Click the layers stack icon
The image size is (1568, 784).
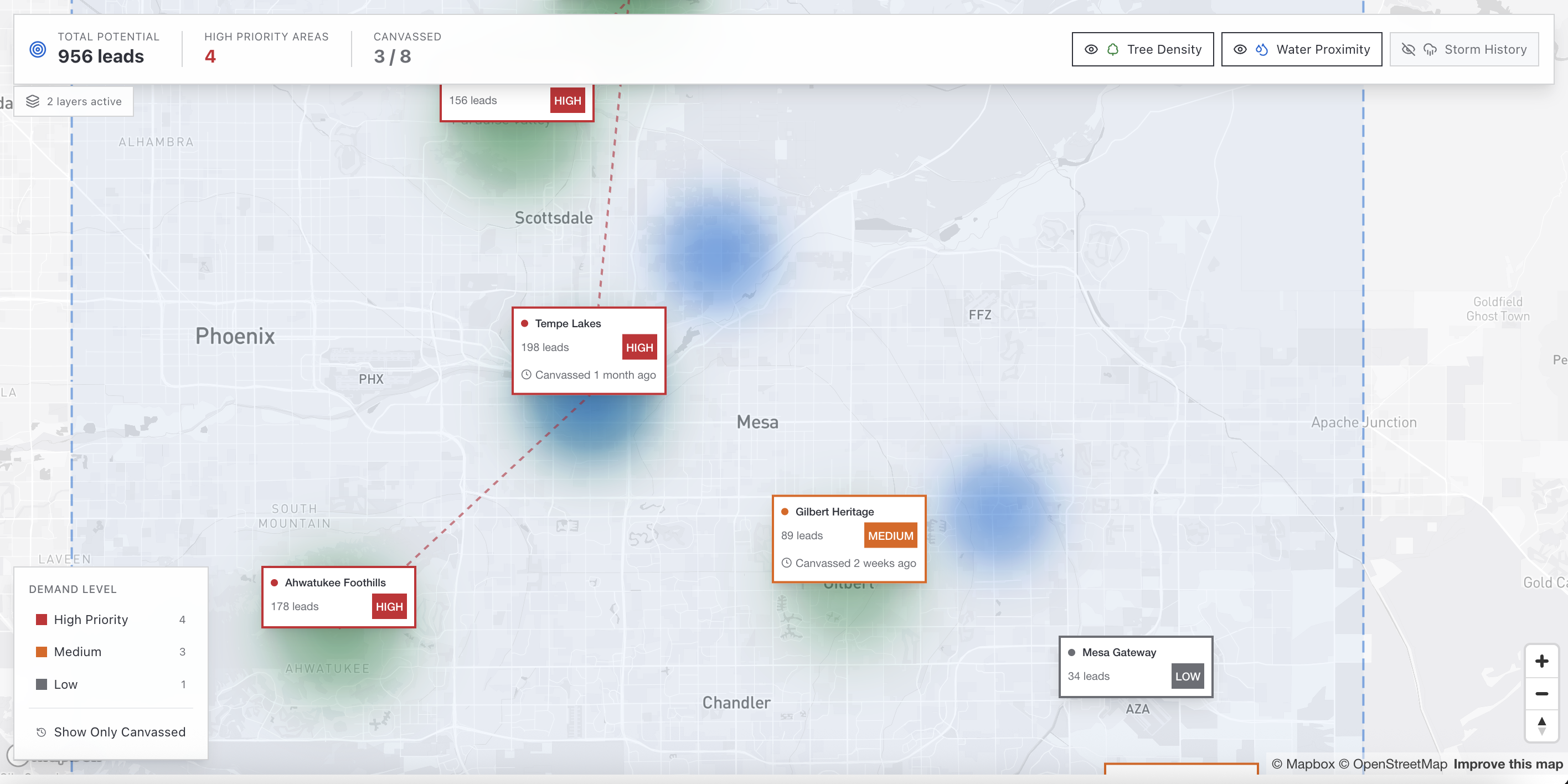tap(33, 101)
